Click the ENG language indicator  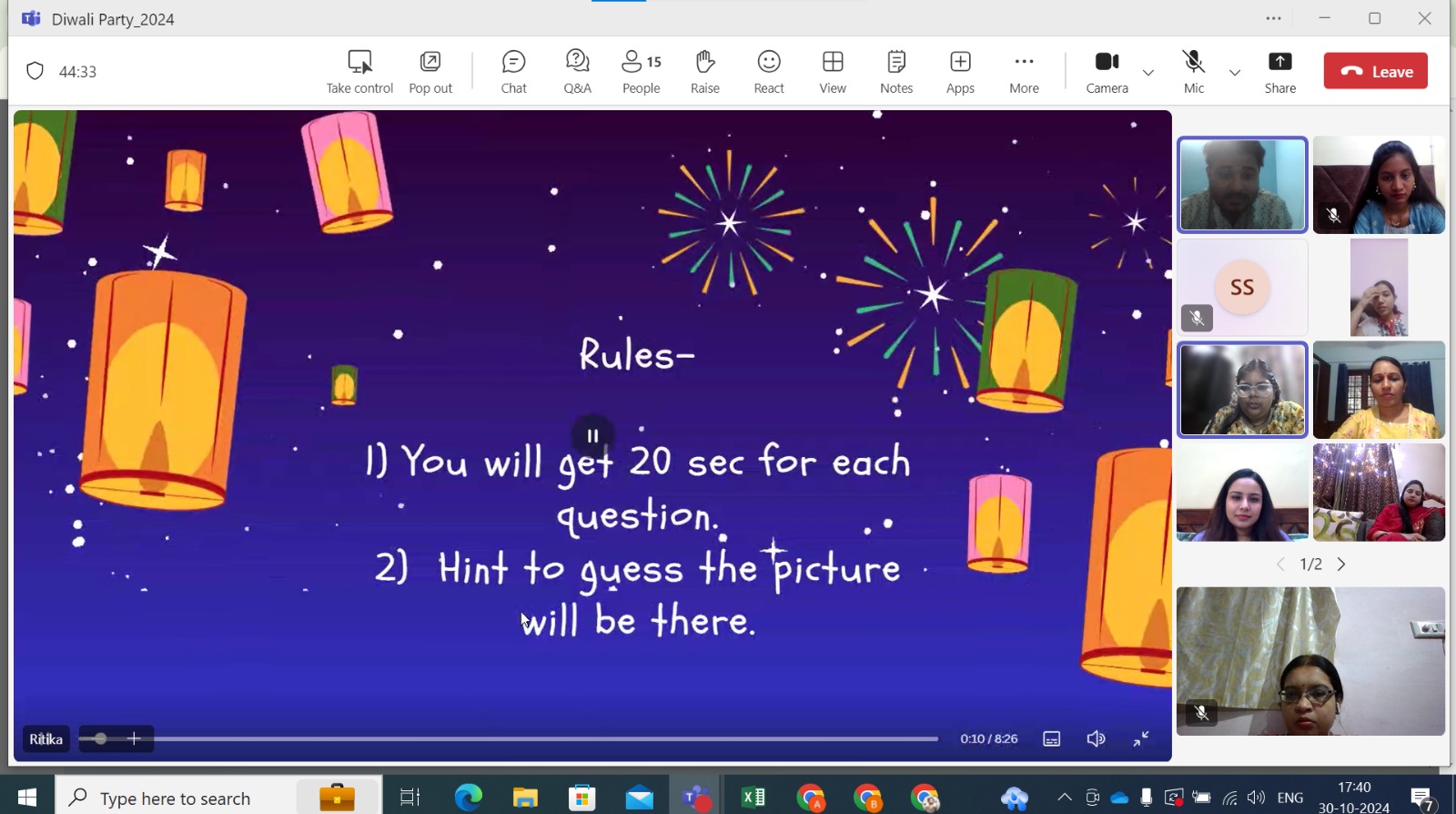[x=1290, y=798]
